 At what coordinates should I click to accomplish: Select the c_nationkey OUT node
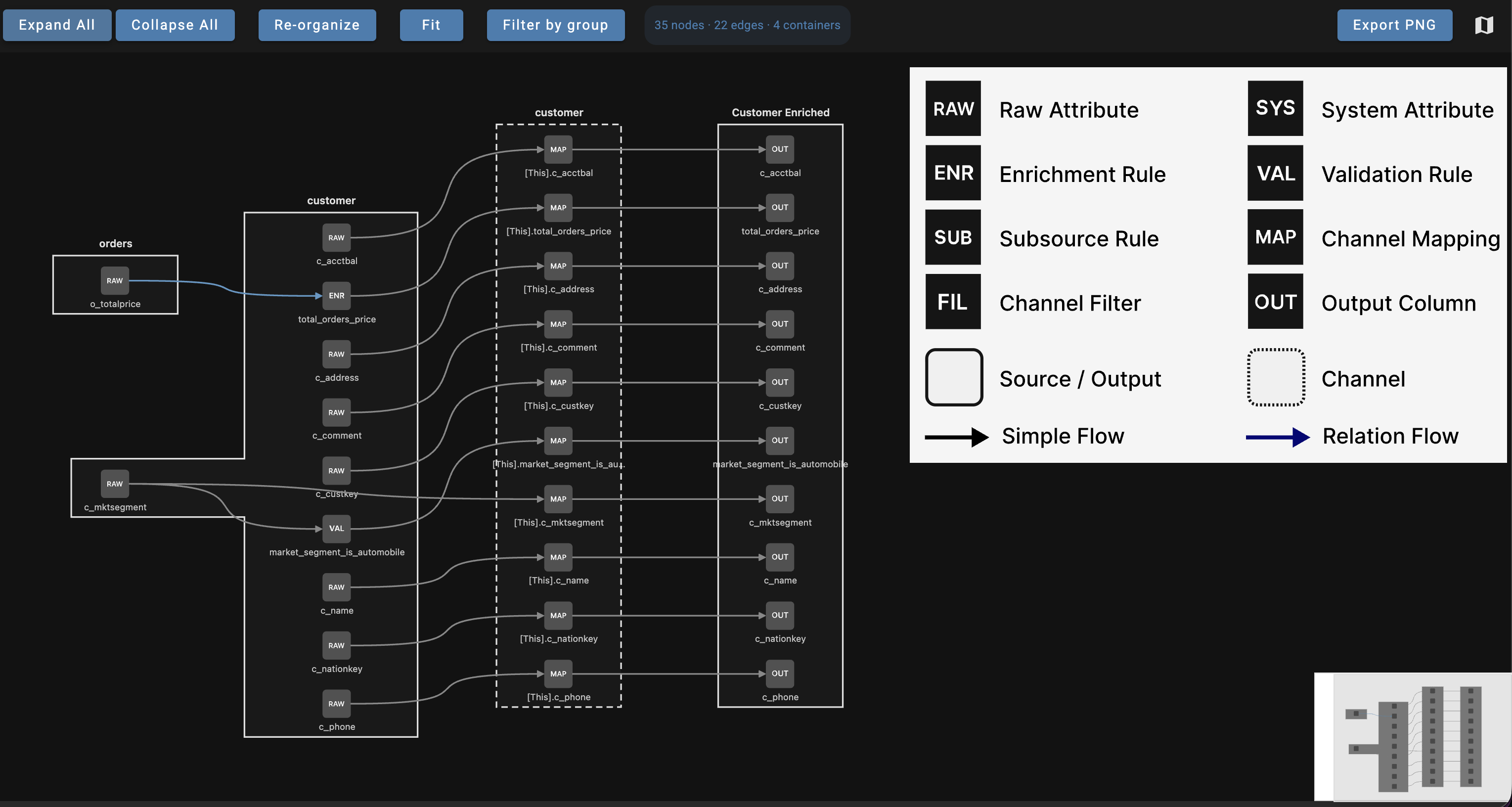[780, 616]
